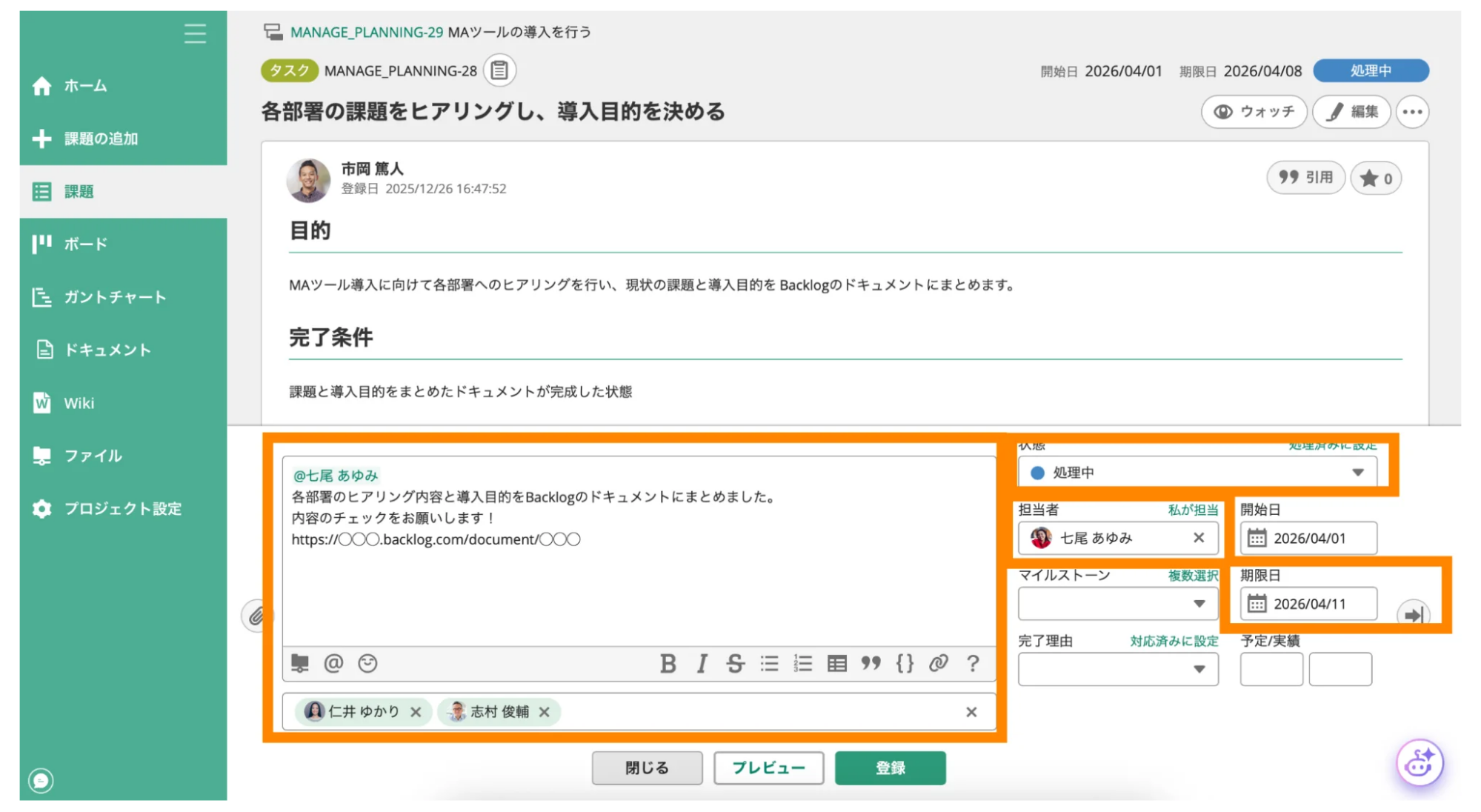Click the 閉じる button
Screen dimensions: 1481x812
tap(647, 768)
